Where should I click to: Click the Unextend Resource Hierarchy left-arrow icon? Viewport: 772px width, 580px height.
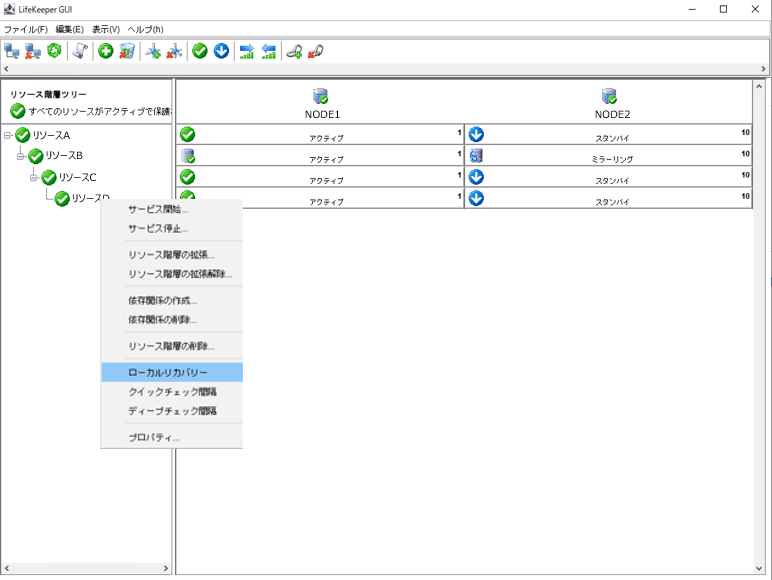tap(268, 51)
